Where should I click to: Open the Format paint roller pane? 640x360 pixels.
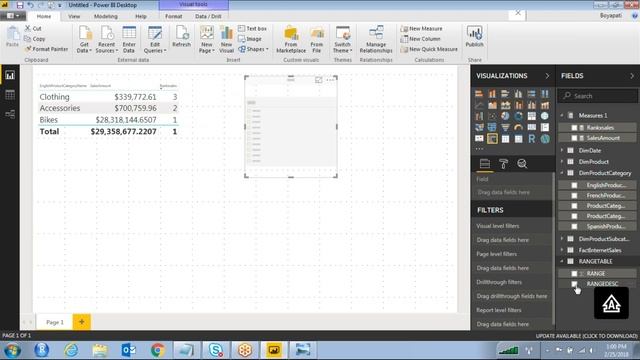tap(503, 164)
